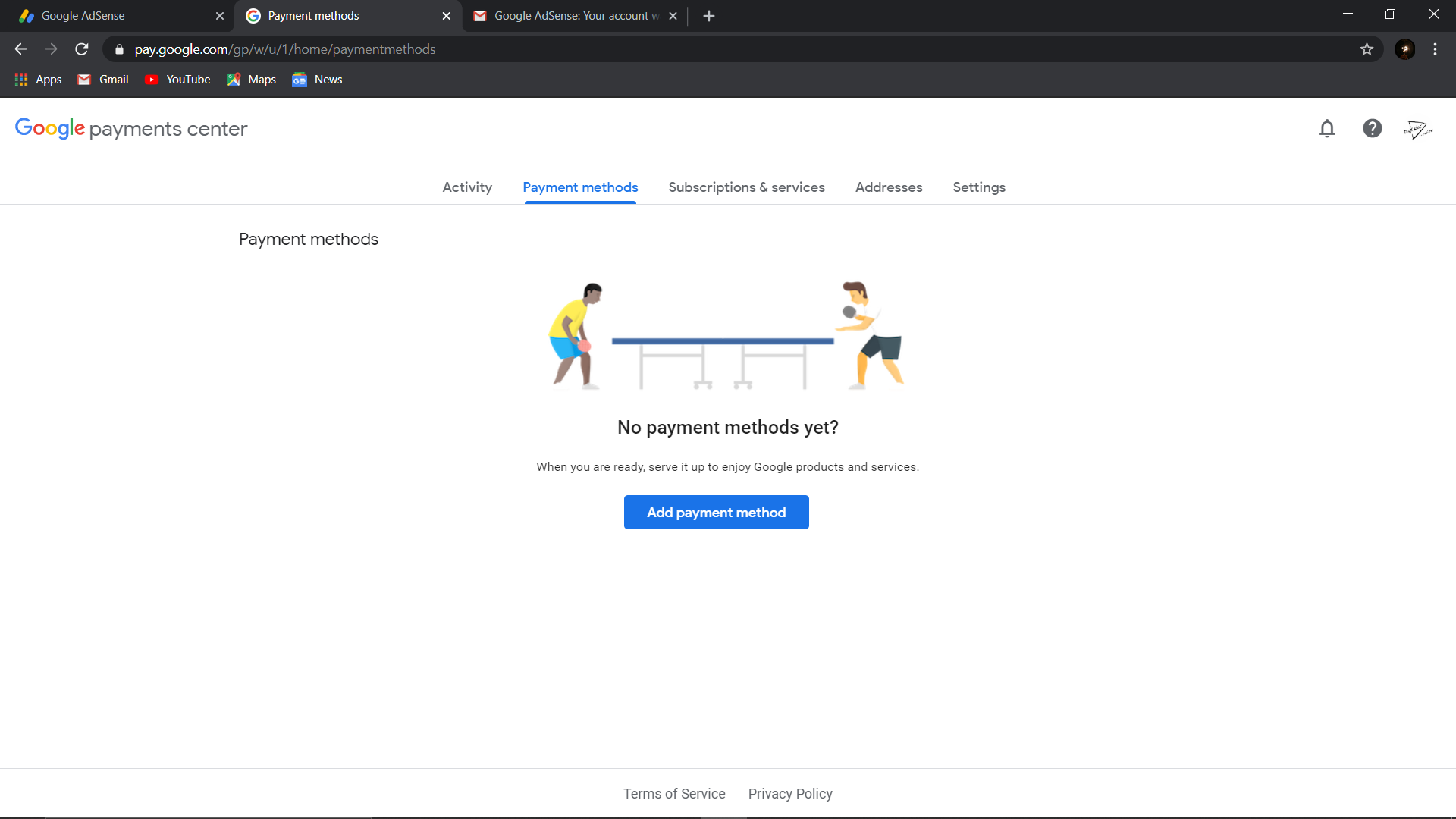Open Subscriptions & services tab
The width and height of the screenshot is (1456, 819).
pos(746,187)
